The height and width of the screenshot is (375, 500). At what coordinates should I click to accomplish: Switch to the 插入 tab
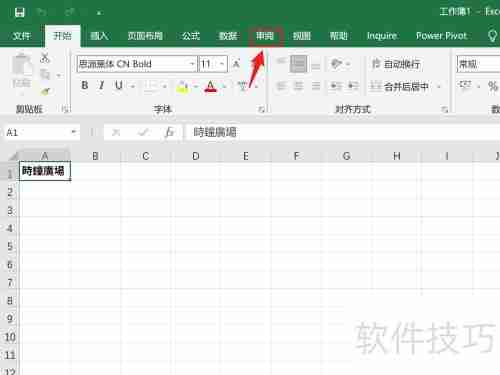[x=99, y=36]
